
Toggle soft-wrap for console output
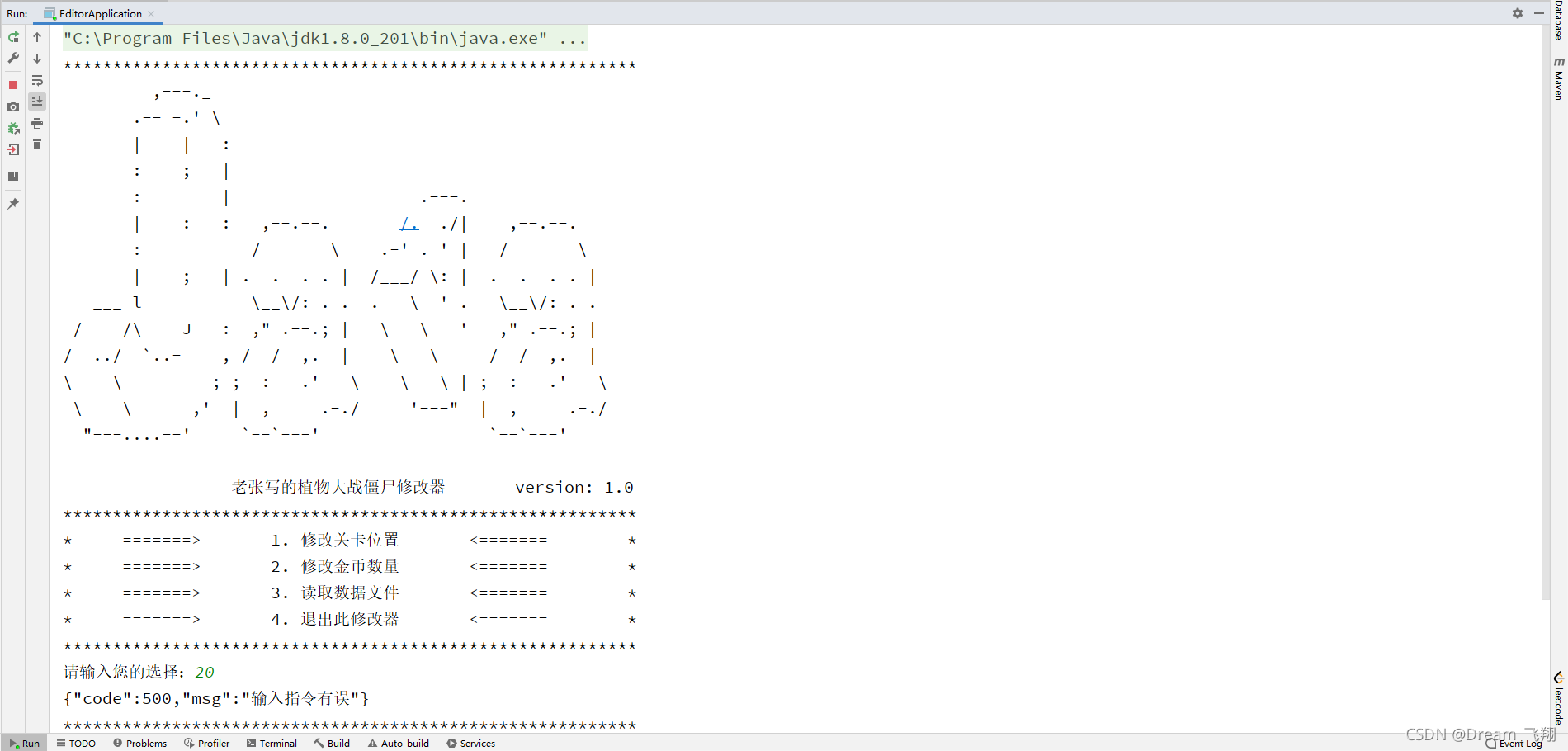point(37,80)
